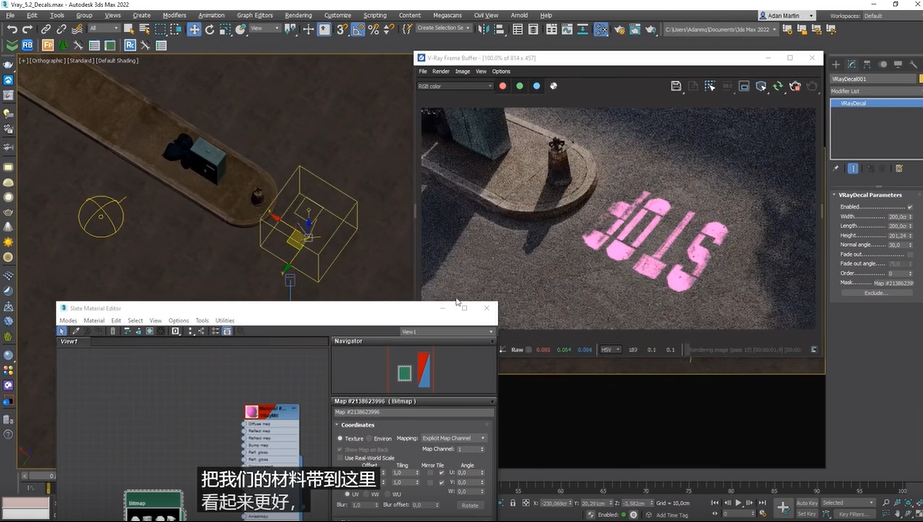Open the selection filter 'All' dropdown
The width and height of the screenshot is (923, 522).
click(x=104, y=28)
